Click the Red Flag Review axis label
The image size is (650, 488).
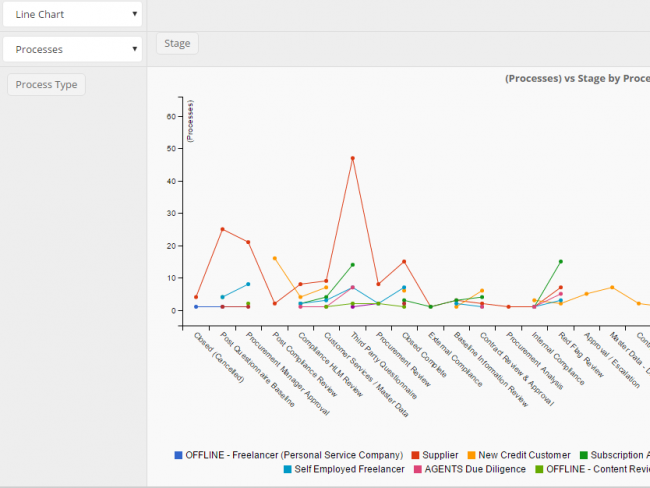(582, 353)
